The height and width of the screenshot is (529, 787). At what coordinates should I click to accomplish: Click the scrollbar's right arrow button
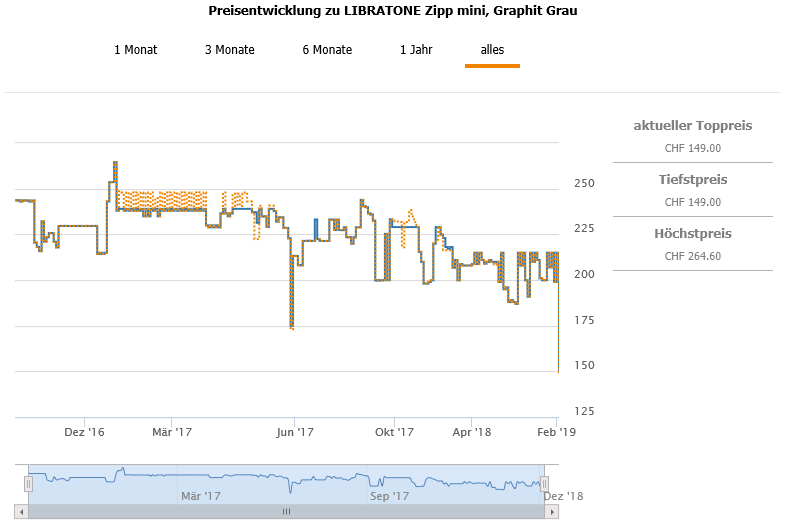coord(551,511)
